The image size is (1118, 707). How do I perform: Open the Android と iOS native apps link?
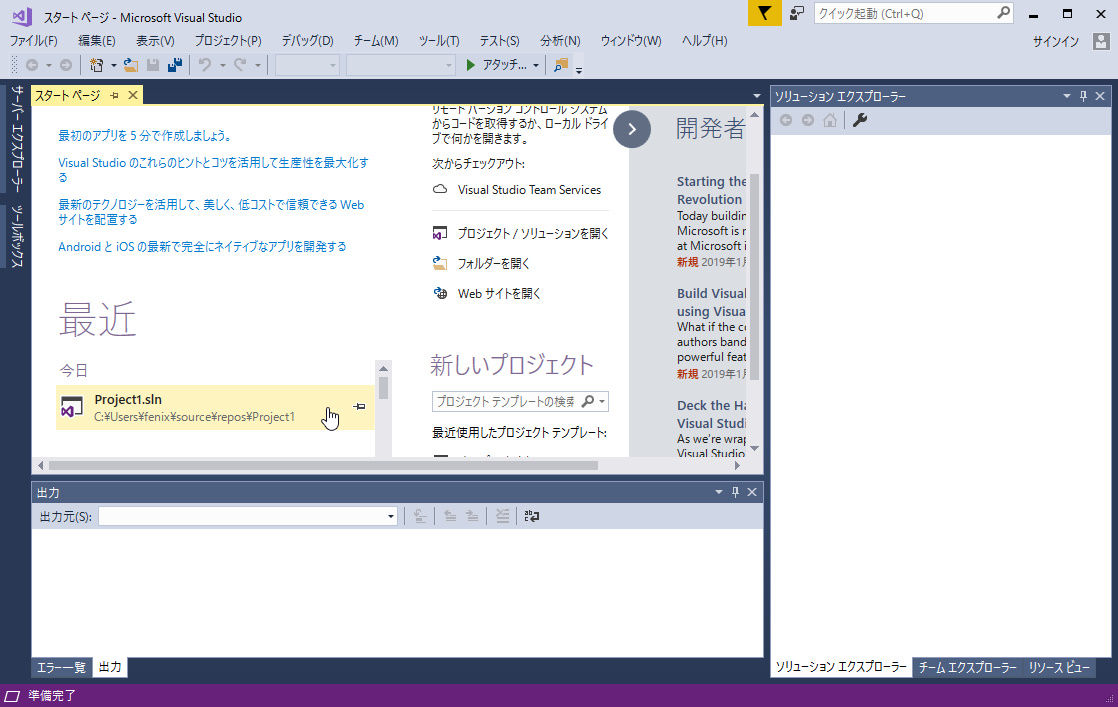tap(202, 247)
